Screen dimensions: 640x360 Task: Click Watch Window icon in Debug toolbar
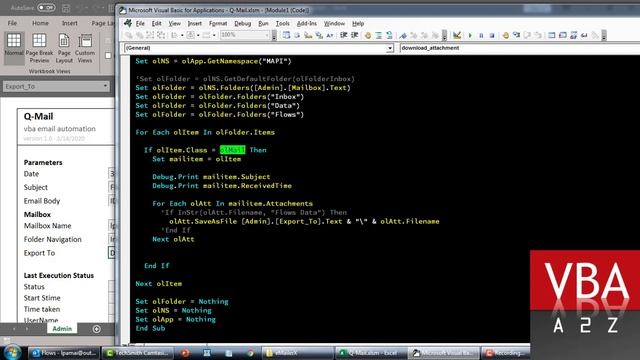coord(573,36)
